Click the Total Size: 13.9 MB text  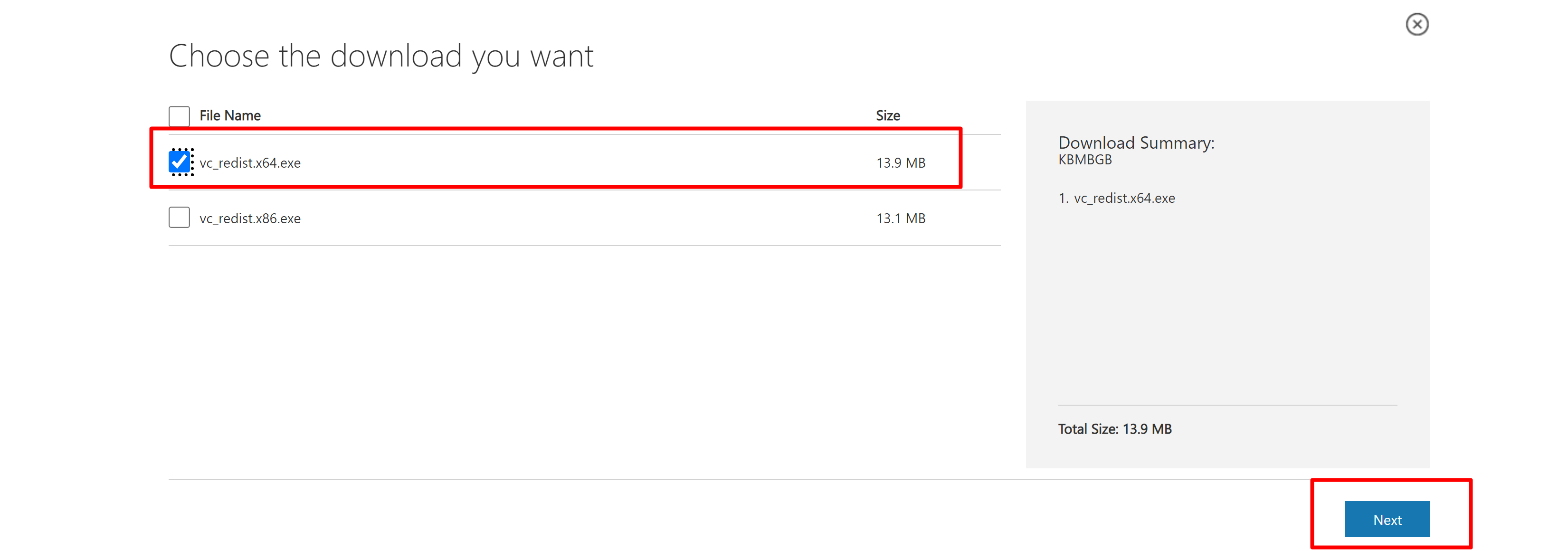click(1114, 429)
